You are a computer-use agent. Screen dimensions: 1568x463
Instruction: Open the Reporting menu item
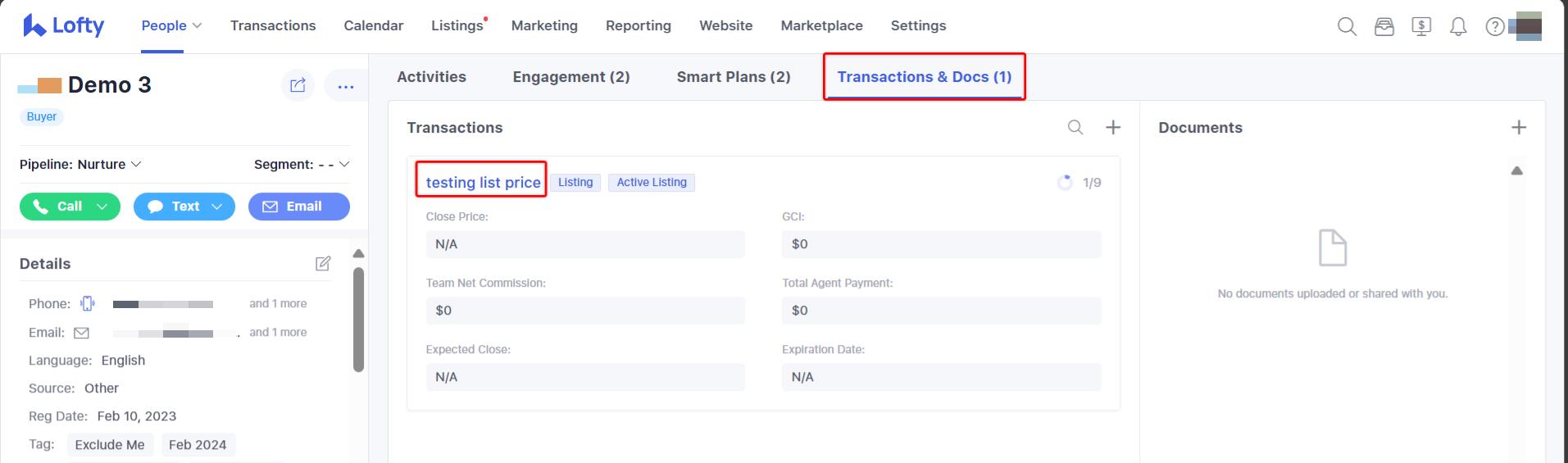pos(638,26)
